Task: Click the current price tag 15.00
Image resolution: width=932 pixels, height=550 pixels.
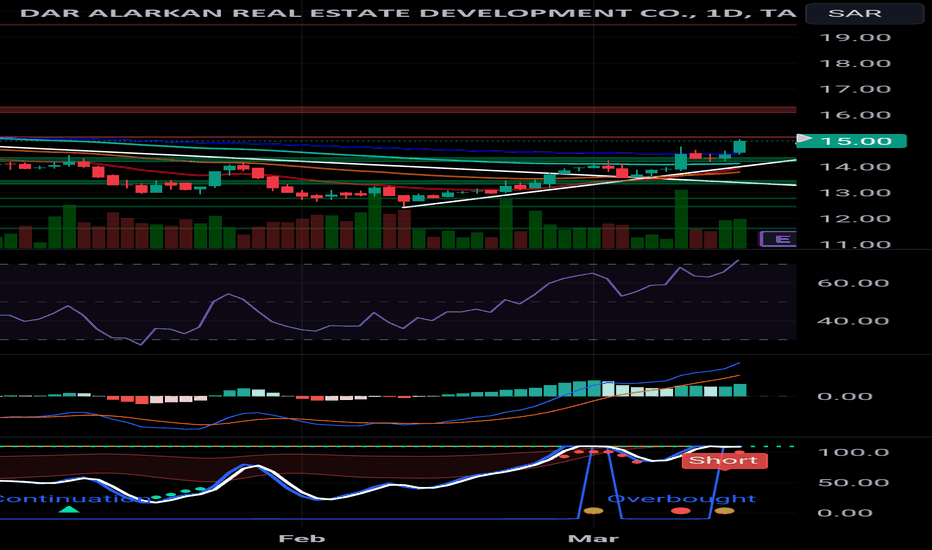Action: [855, 141]
